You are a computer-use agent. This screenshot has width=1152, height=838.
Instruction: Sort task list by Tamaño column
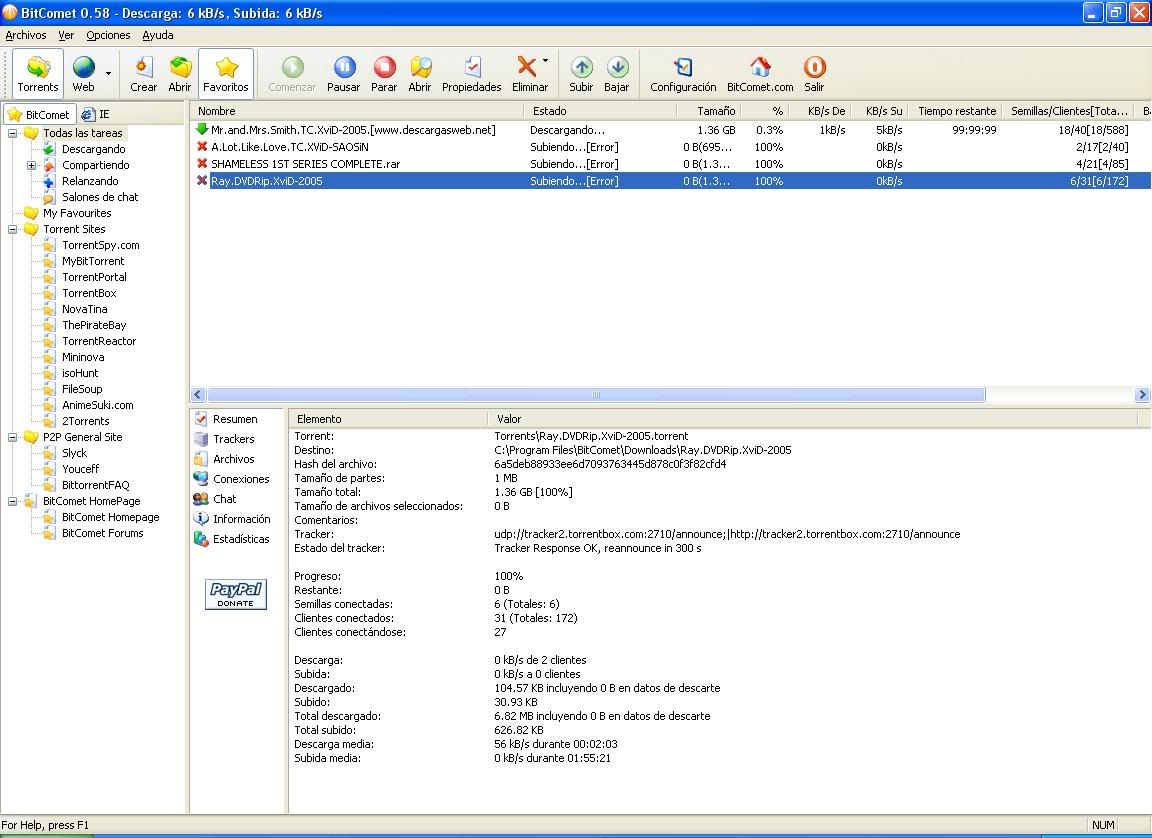tap(708, 111)
